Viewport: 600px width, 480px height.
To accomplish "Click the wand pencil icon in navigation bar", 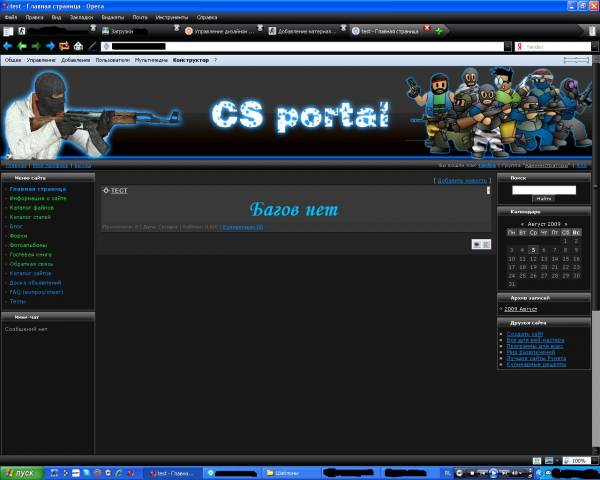I will pos(92,46).
